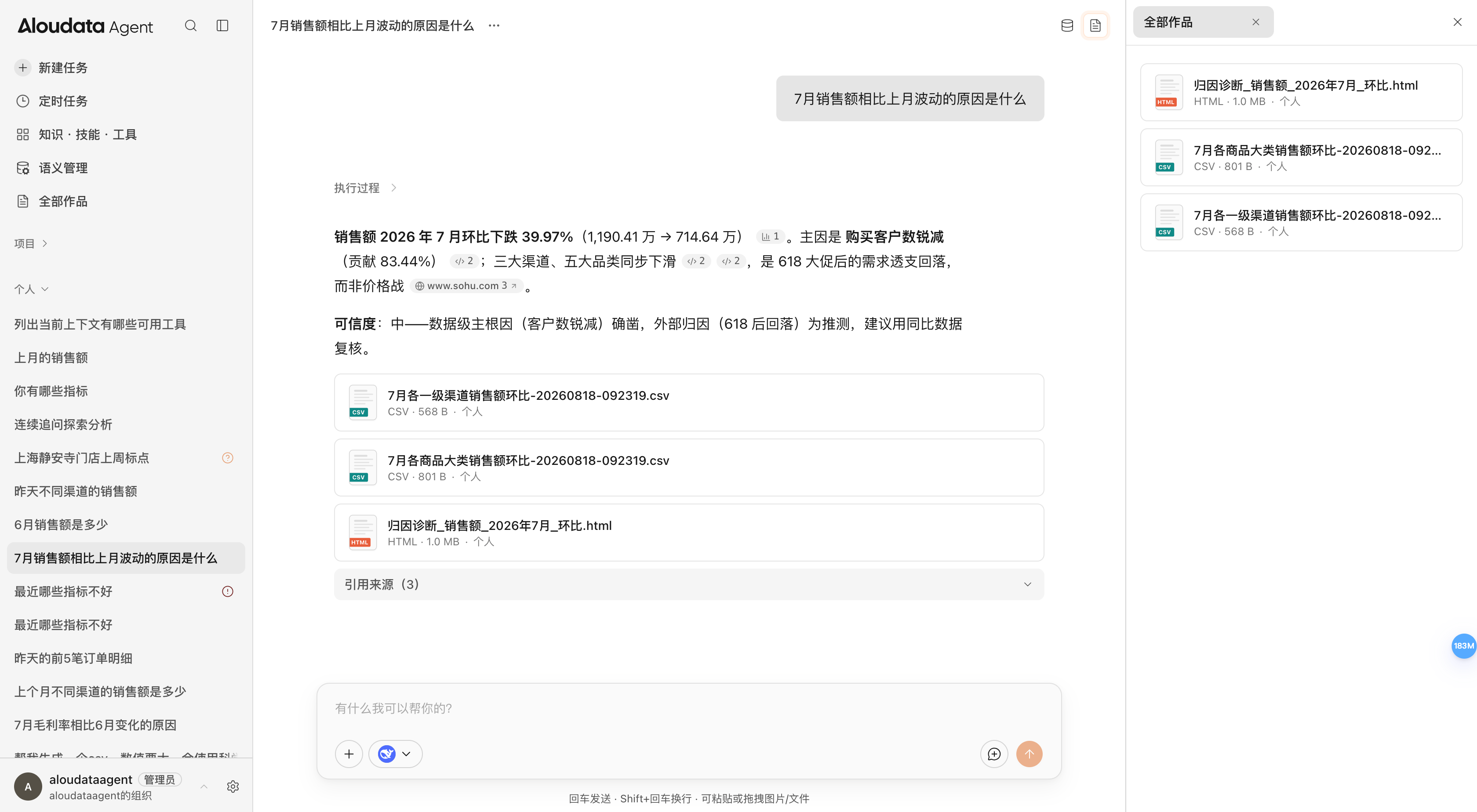Viewport: 1477px width, 812px height.
Task: Click the blue 183M floating badge
Action: [x=1464, y=646]
